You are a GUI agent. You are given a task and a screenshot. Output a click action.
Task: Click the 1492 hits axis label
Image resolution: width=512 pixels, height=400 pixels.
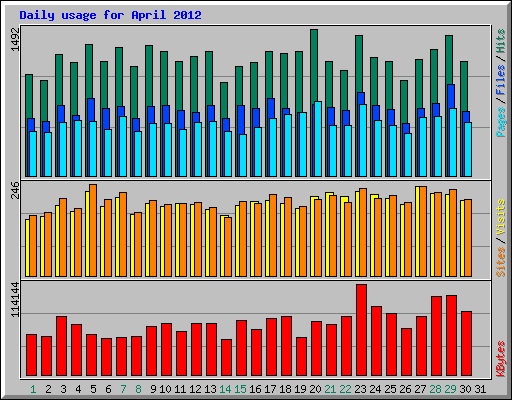click(15, 40)
